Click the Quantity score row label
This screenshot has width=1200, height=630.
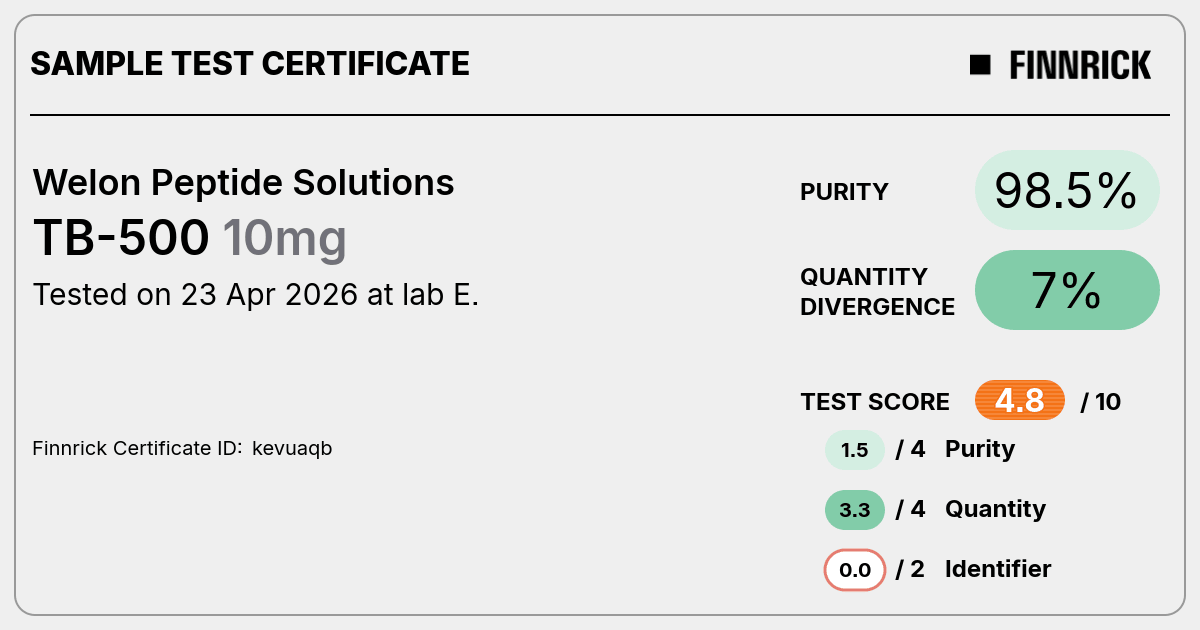(x=995, y=509)
